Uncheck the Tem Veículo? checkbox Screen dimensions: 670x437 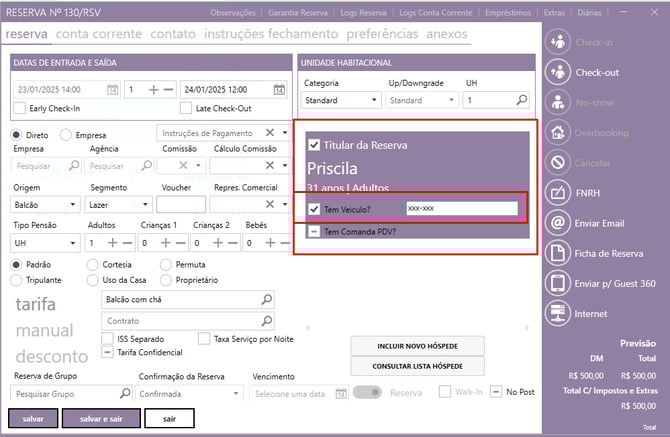[313, 208]
